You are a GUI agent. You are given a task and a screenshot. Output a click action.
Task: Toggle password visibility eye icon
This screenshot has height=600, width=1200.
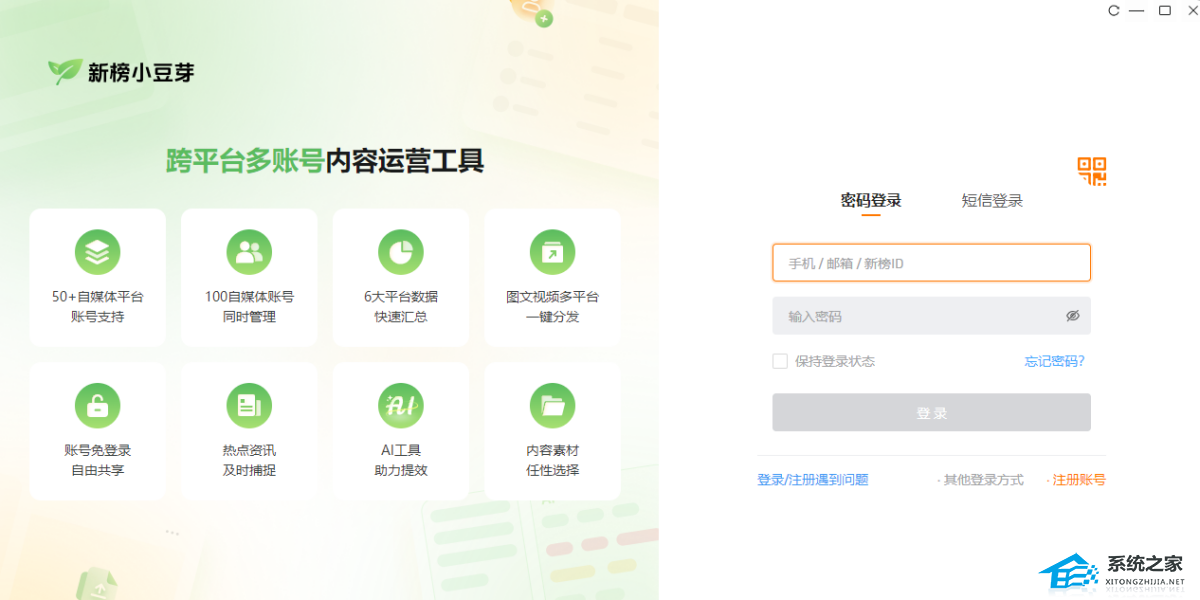(x=1073, y=316)
